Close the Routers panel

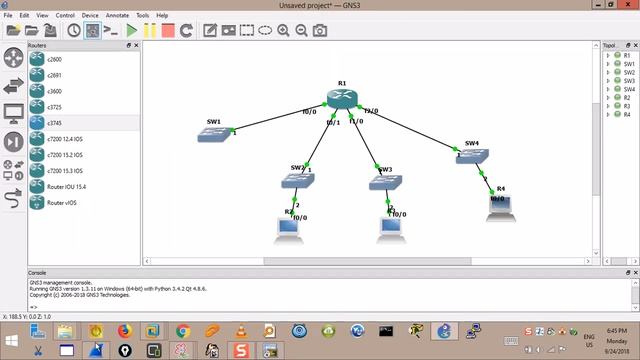[136, 45]
